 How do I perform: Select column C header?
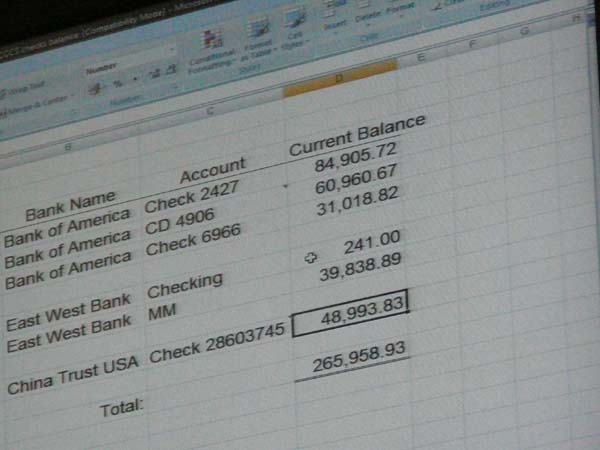pyautogui.click(x=210, y=111)
